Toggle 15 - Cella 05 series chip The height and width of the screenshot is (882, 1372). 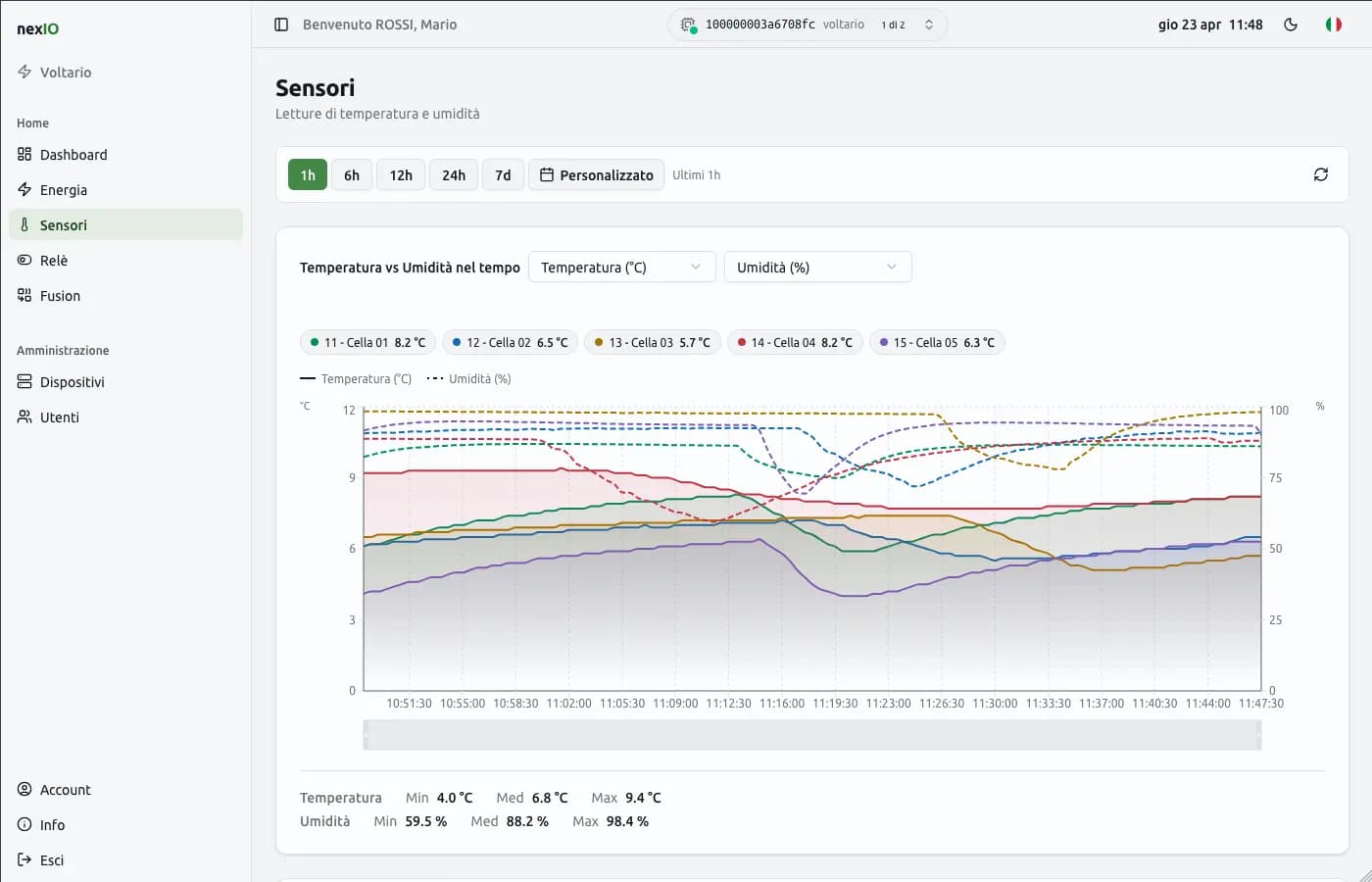coord(936,343)
